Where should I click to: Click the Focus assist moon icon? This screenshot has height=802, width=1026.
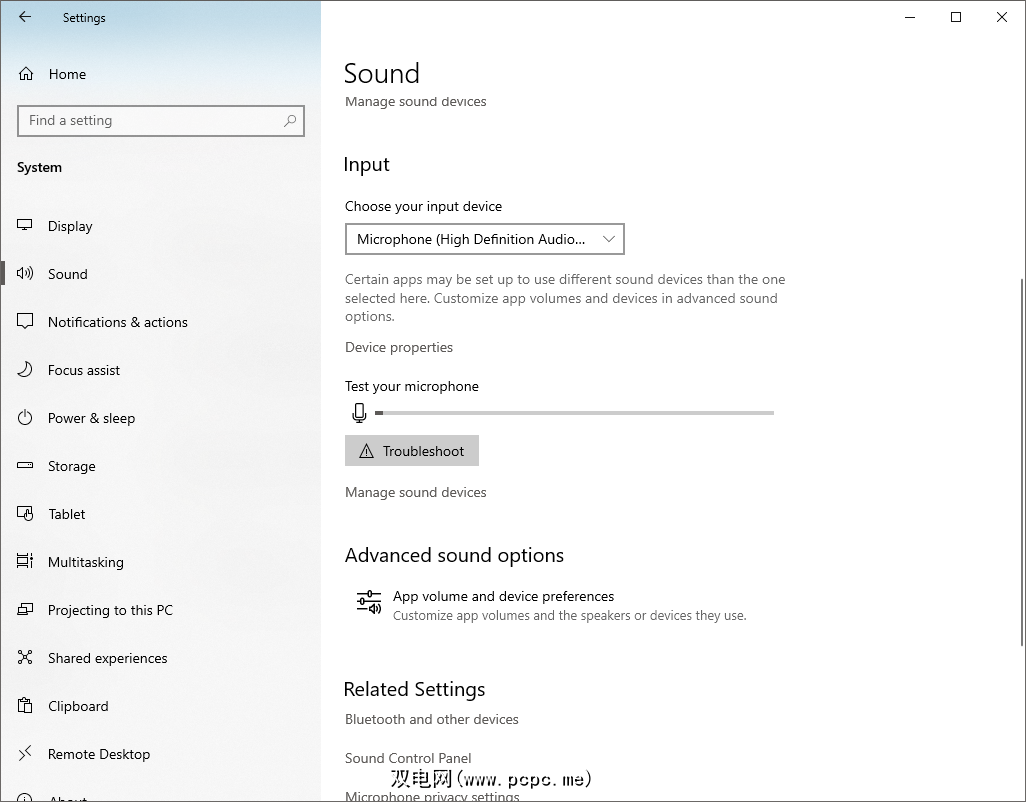click(25, 370)
